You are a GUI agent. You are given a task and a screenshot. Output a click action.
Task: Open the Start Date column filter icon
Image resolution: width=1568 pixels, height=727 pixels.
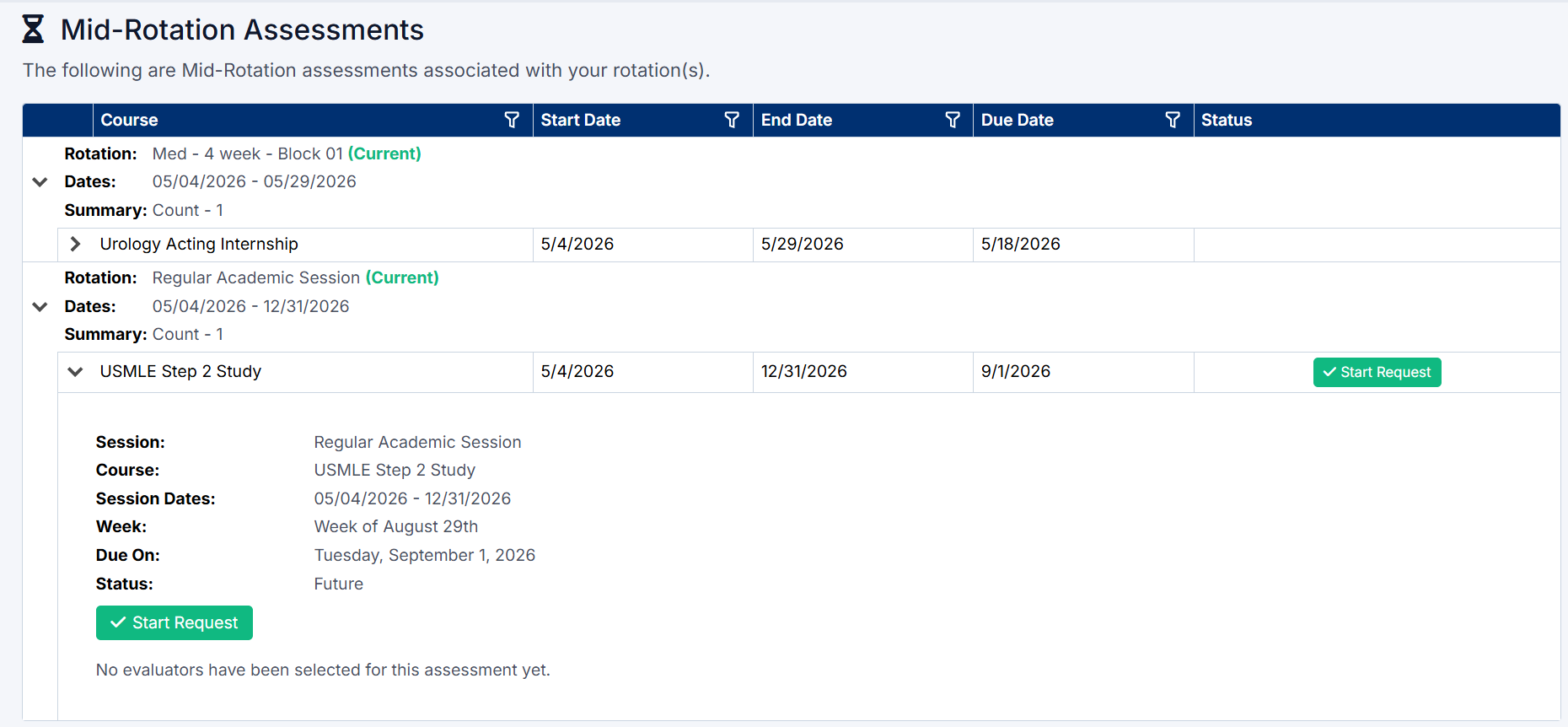pyautogui.click(x=732, y=120)
